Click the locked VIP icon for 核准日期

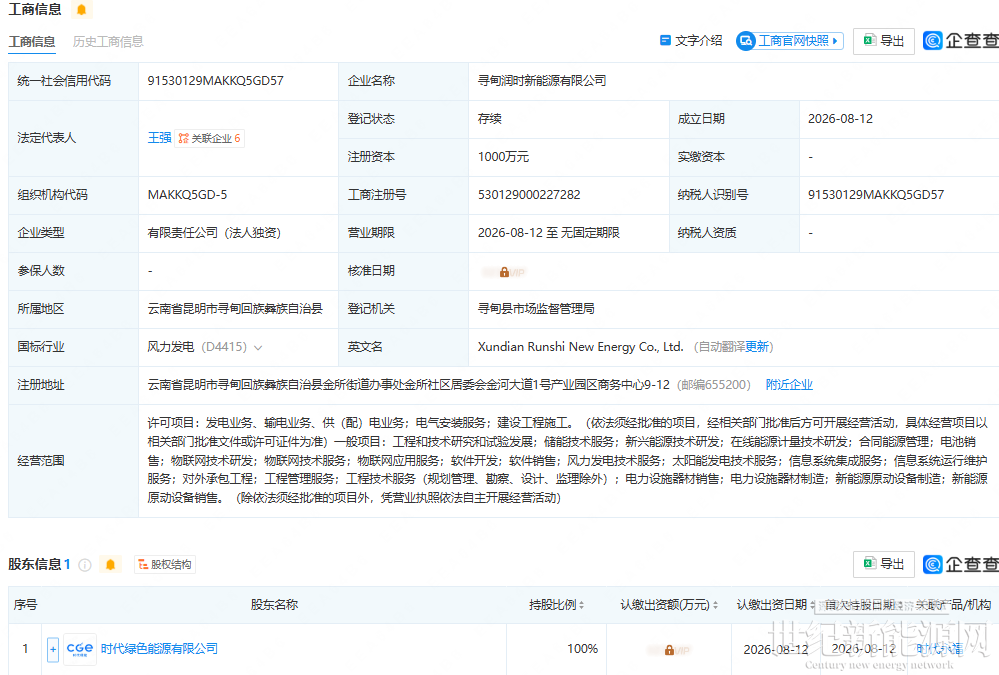[x=504, y=272]
